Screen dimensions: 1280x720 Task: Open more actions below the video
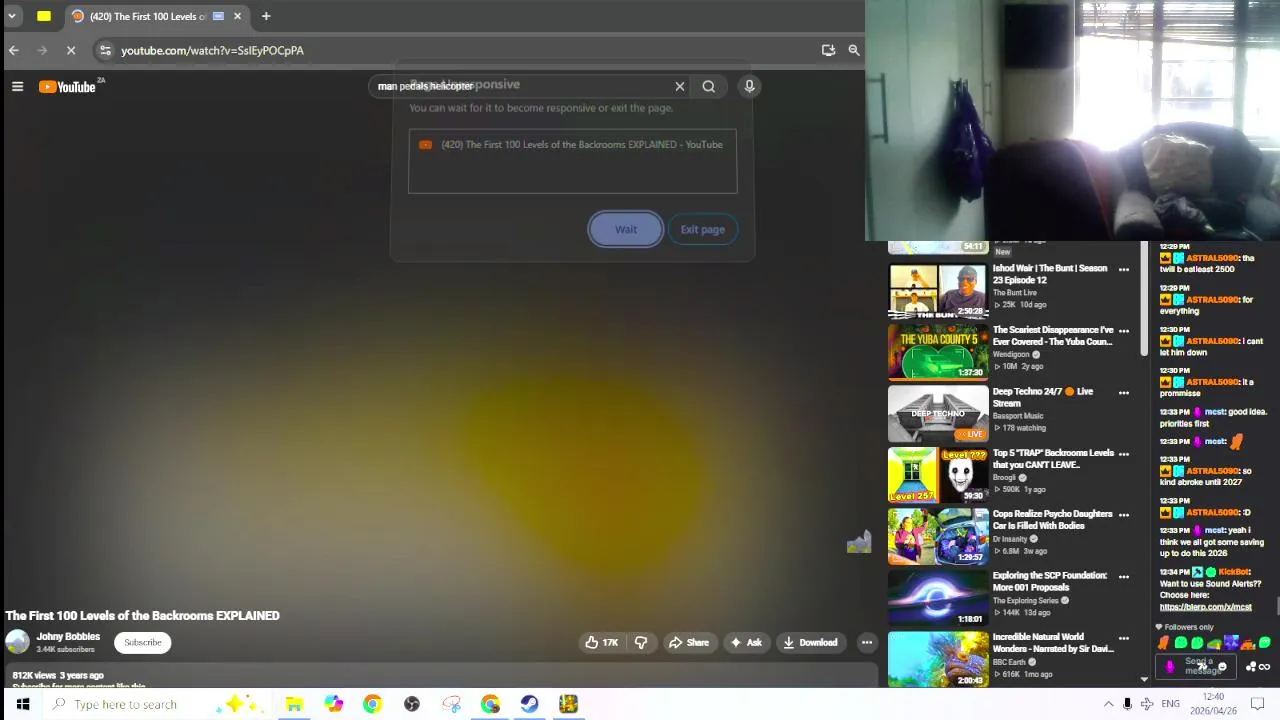867,643
